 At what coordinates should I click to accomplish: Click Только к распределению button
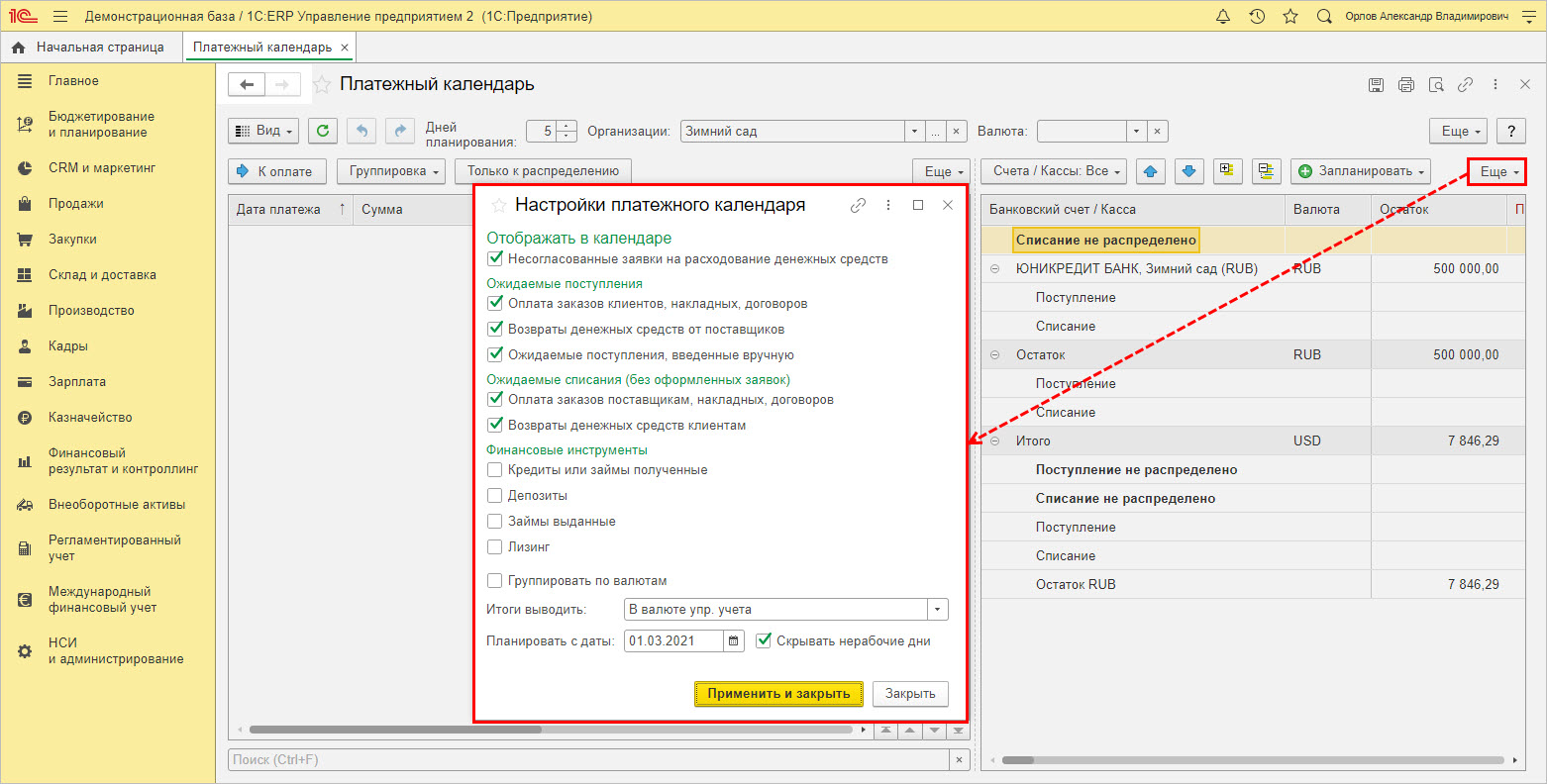click(x=543, y=171)
